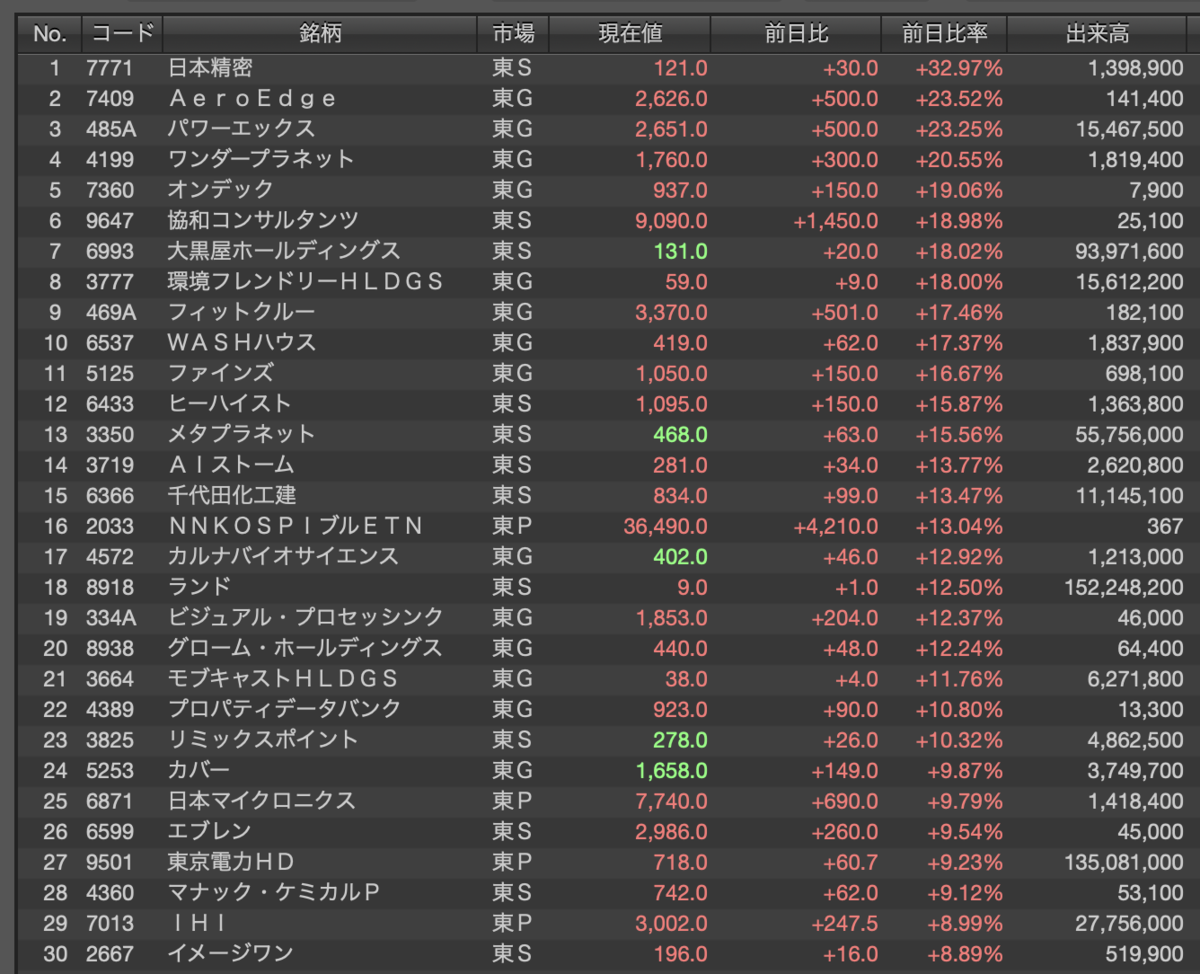
Task: Click the green price 131.0
Action: [x=681, y=251]
